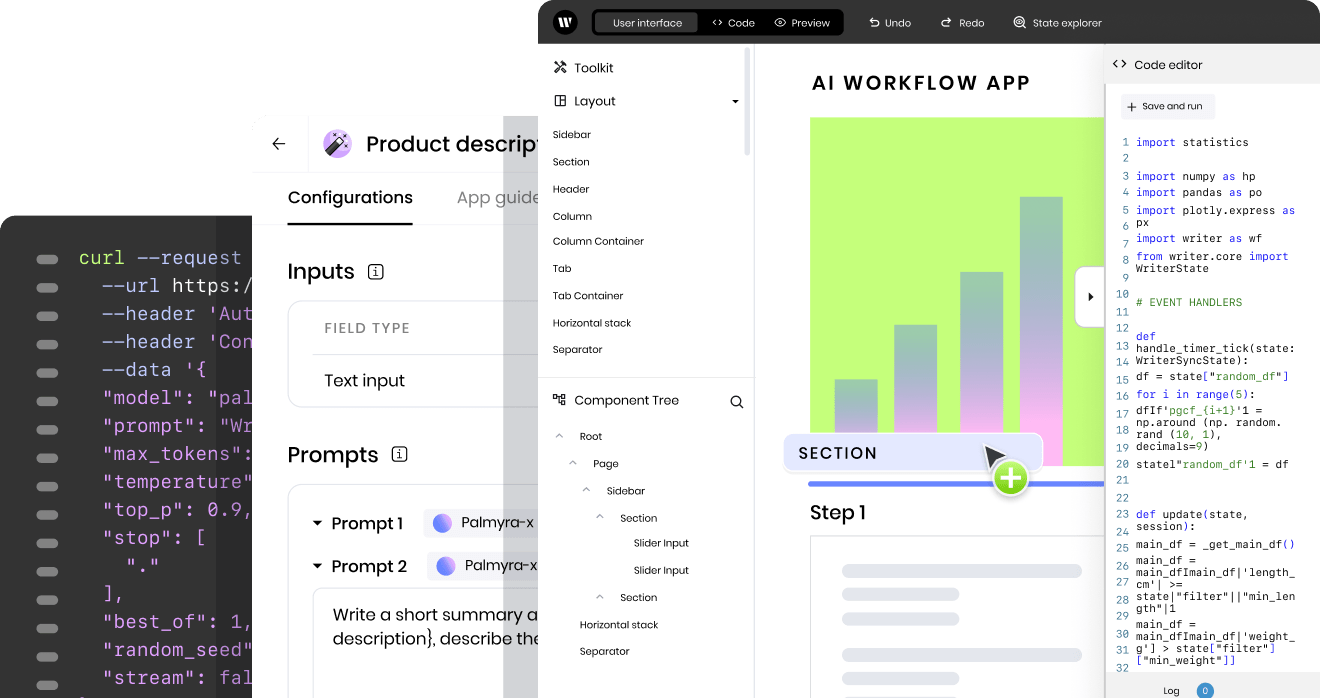Open the App guide tab
This screenshot has height=698, width=1320.
[497, 197]
